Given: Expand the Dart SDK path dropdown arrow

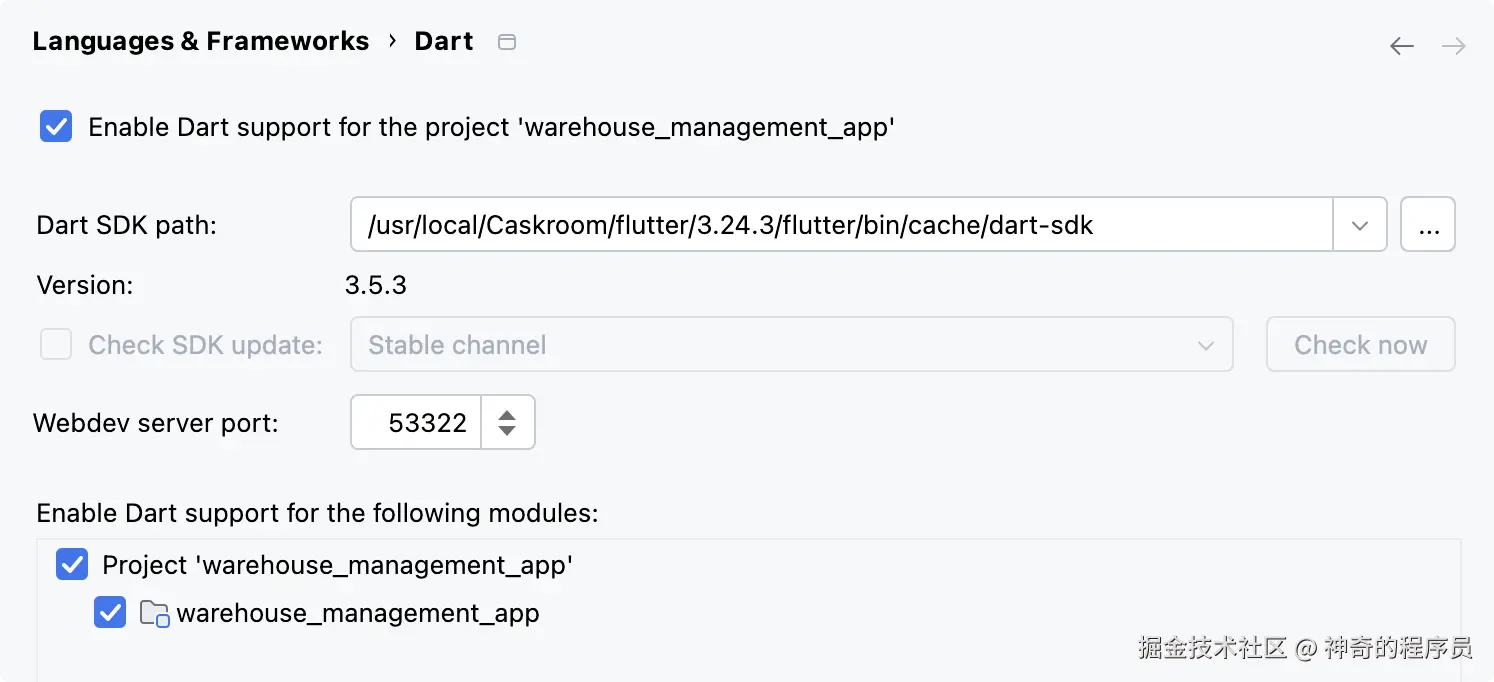Looking at the screenshot, I should point(1359,225).
